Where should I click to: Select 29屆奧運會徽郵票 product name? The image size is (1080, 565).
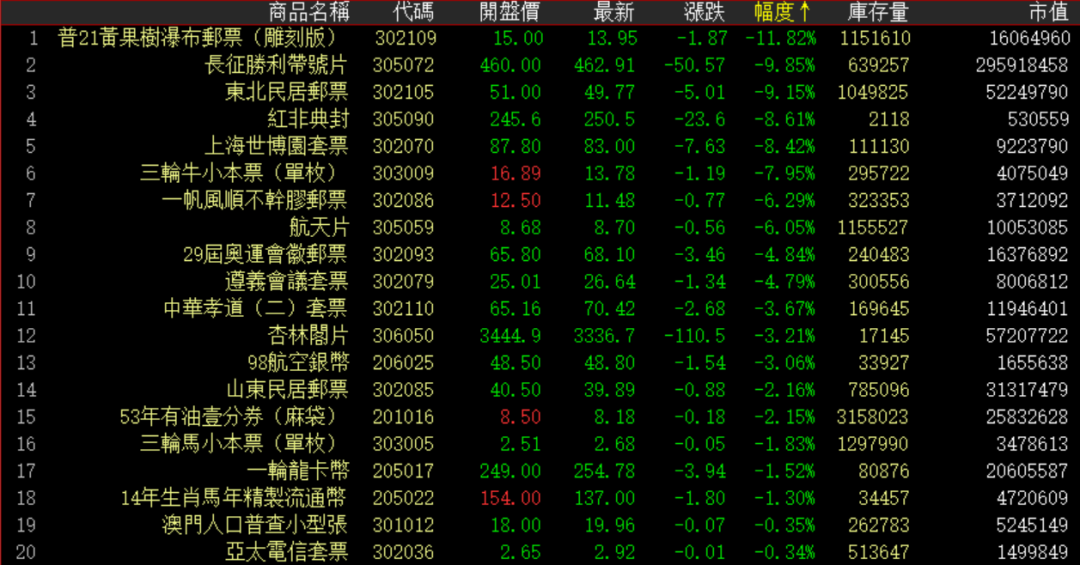tap(265, 254)
